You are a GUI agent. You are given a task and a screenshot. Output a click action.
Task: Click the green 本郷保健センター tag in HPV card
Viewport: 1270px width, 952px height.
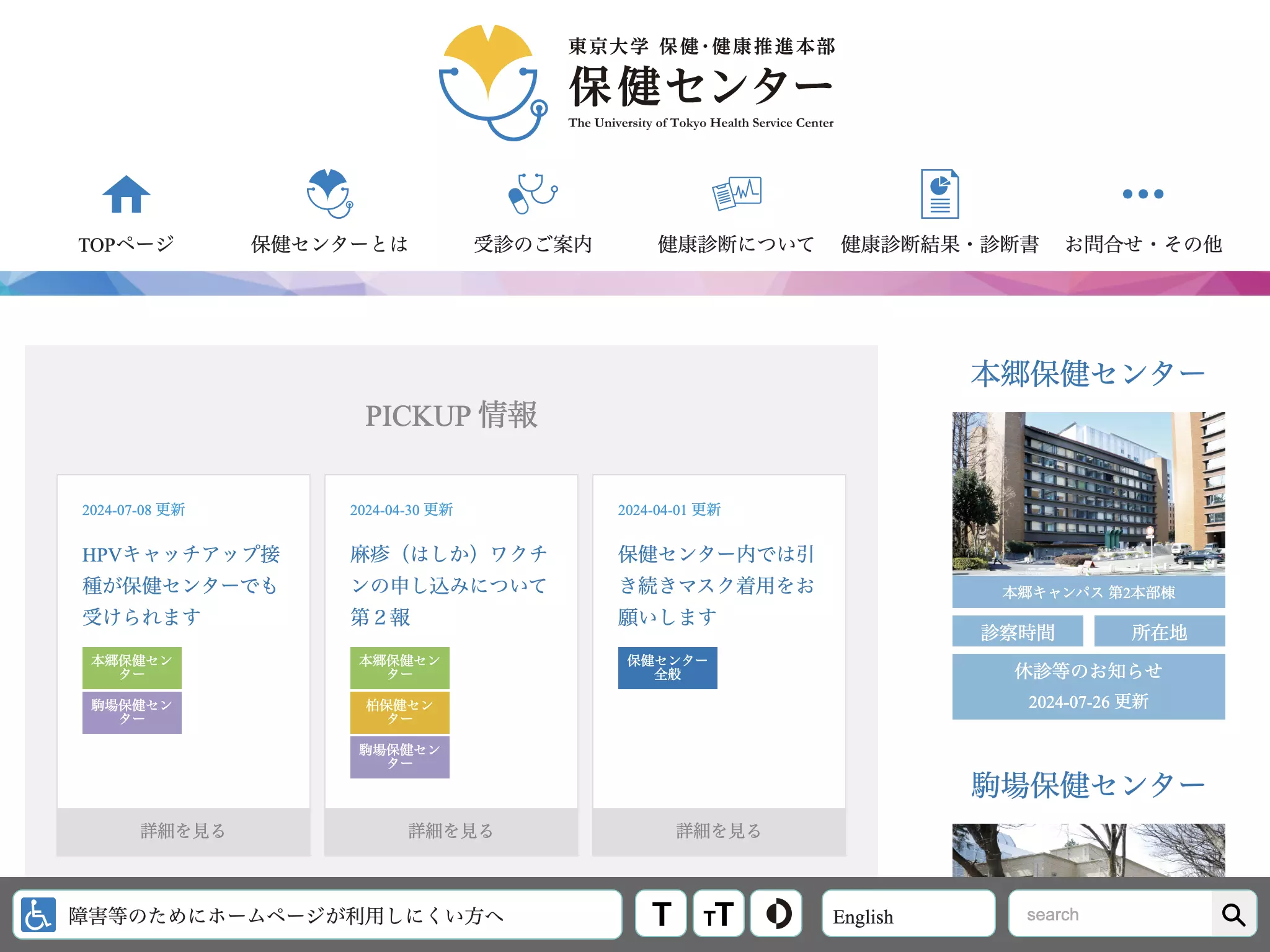coord(132,668)
